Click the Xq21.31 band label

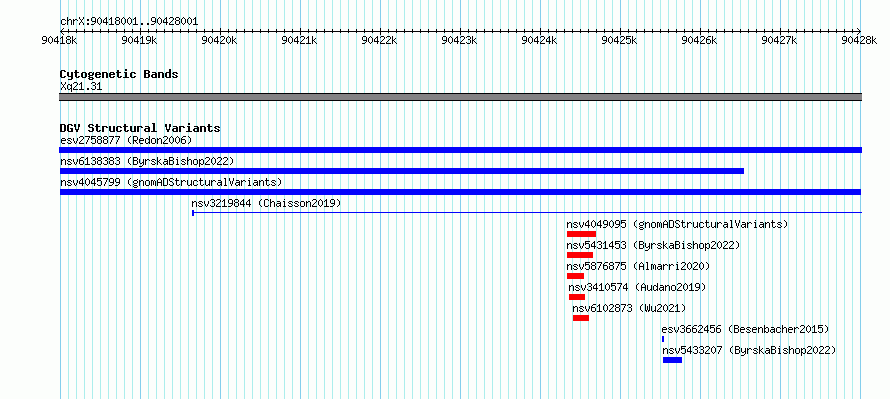coord(81,86)
